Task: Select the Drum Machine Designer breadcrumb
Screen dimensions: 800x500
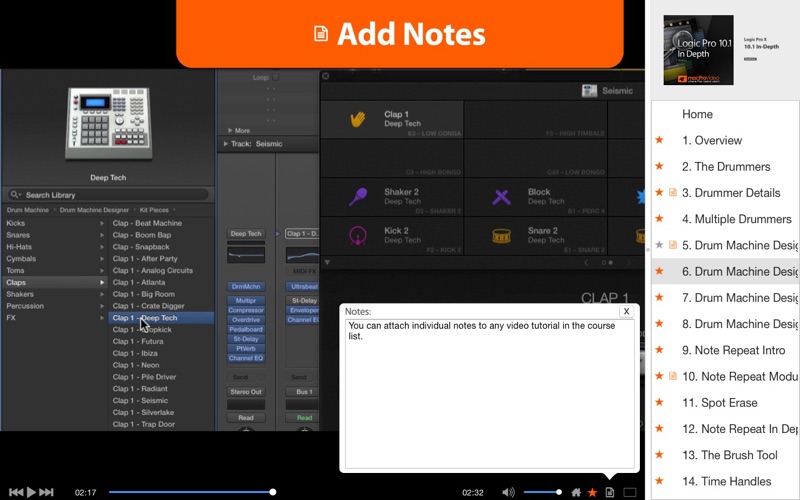Action: pyautogui.click(x=94, y=210)
